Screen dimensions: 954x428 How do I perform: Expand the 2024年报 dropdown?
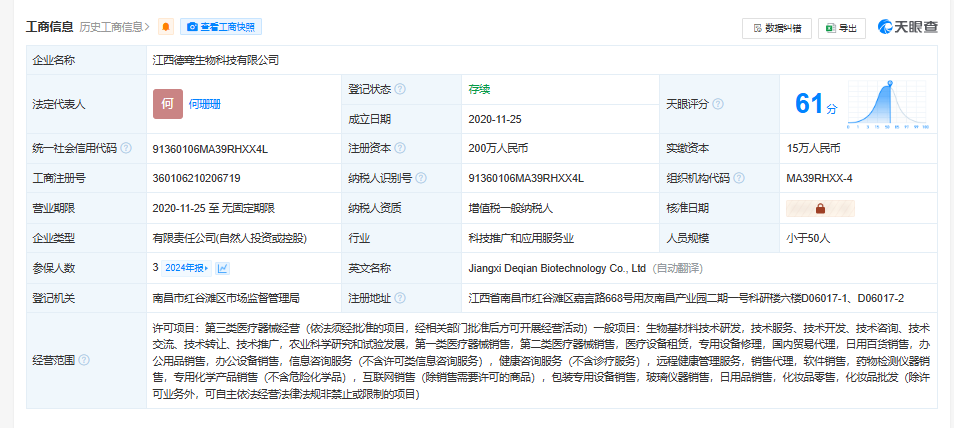point(187,268)
